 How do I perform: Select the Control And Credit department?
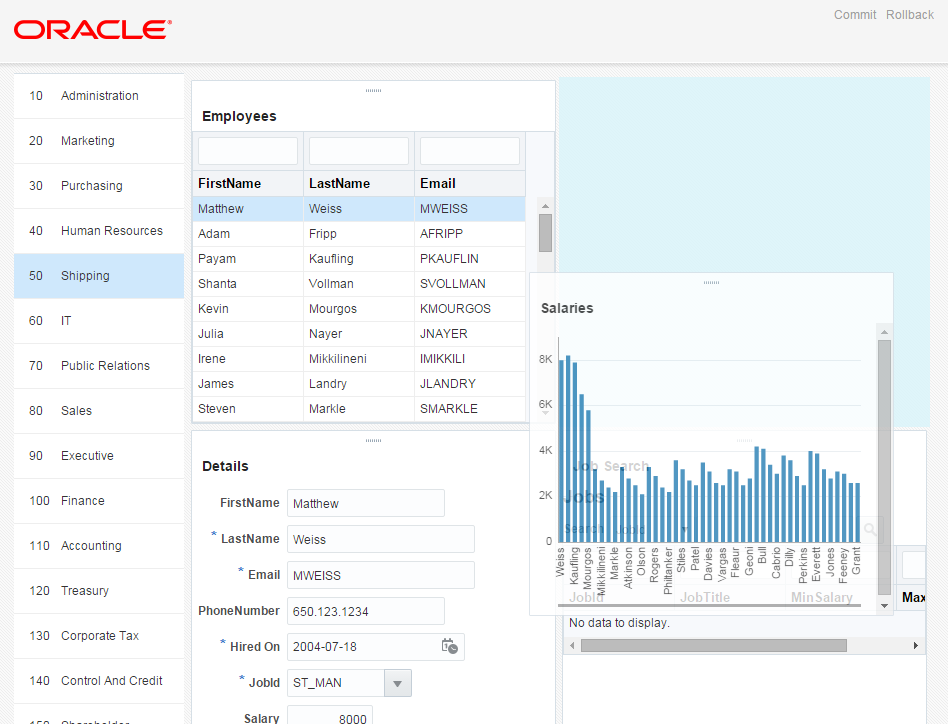coord(99,681)
